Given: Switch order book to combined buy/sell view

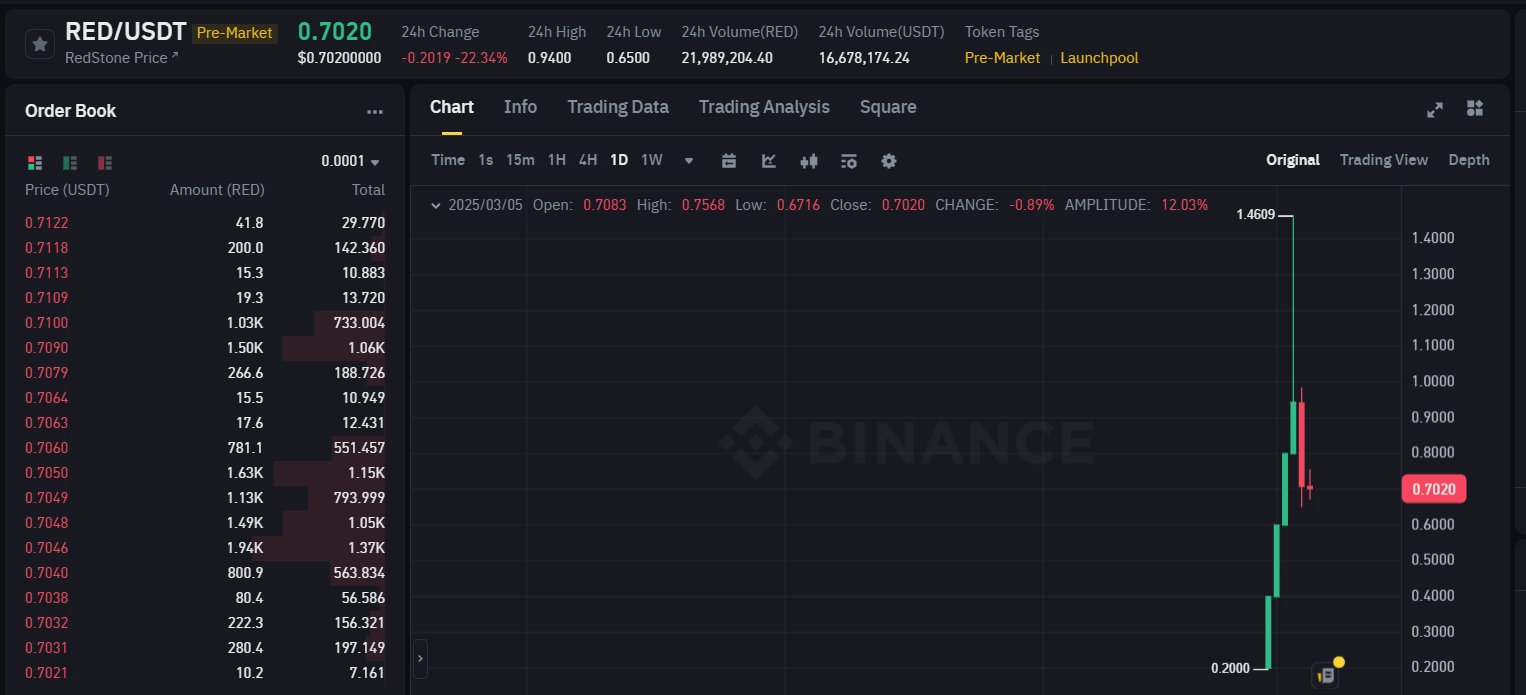Looking at the screenshot, I should point(34,162).
